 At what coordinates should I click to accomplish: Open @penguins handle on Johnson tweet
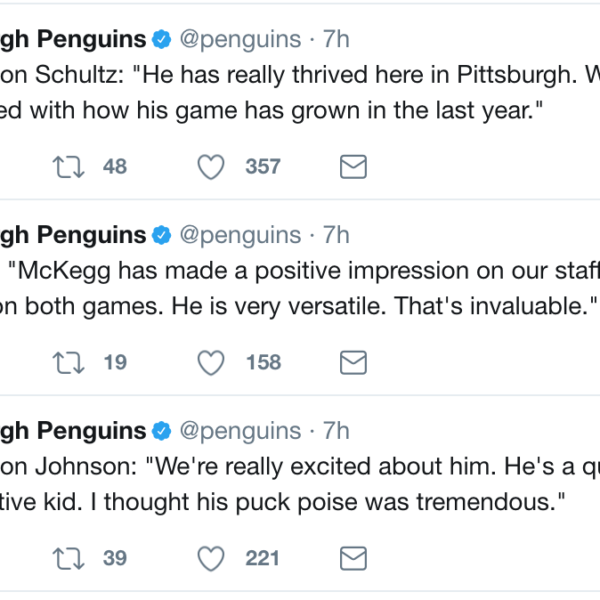[239, 430]
